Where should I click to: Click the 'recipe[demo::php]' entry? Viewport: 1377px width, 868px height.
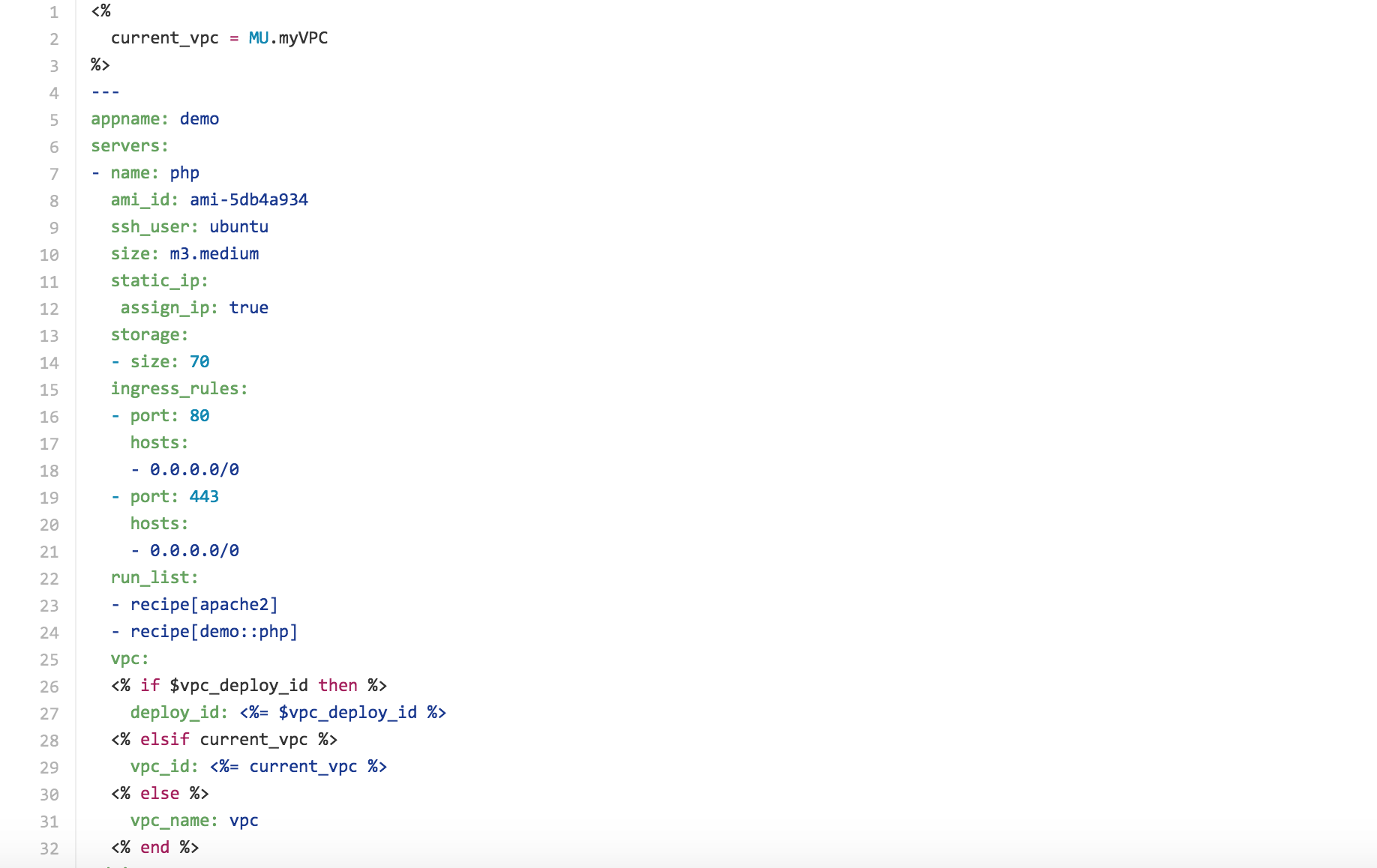click(214, 632)
